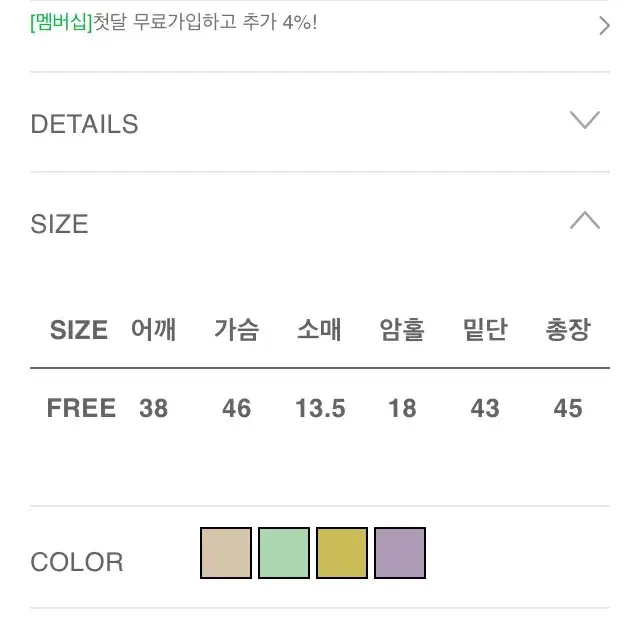Image resolution: width=640 pixels, height=640 pixels.
Task: Click the DETAILS heading
Action: click(84, 124)
